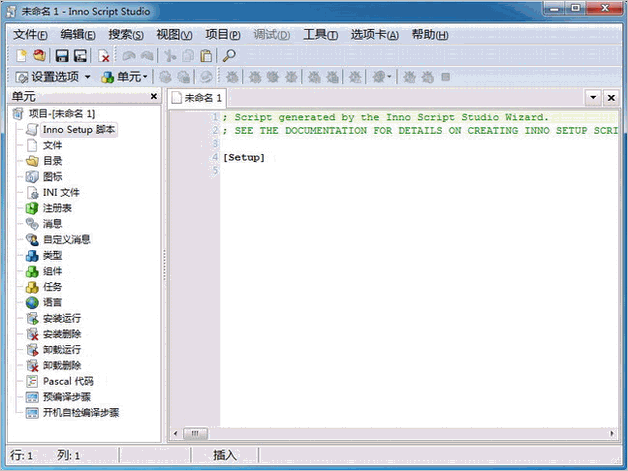Click the Redo arrow icon
The width and height of the screenshot is (628, 471).
click(x=147, y=56)
